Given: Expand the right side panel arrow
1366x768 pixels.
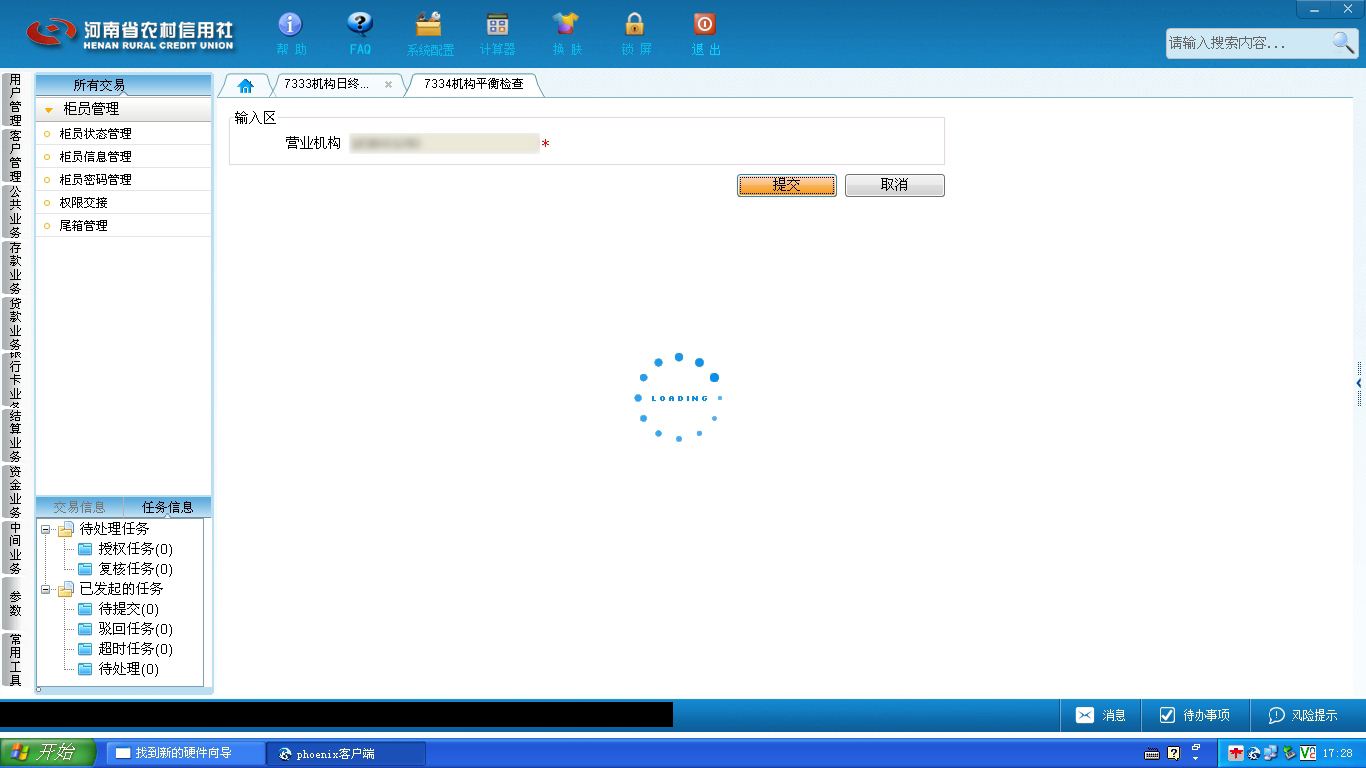Looking at the screenshot, I should click(x=1359, y=383).
